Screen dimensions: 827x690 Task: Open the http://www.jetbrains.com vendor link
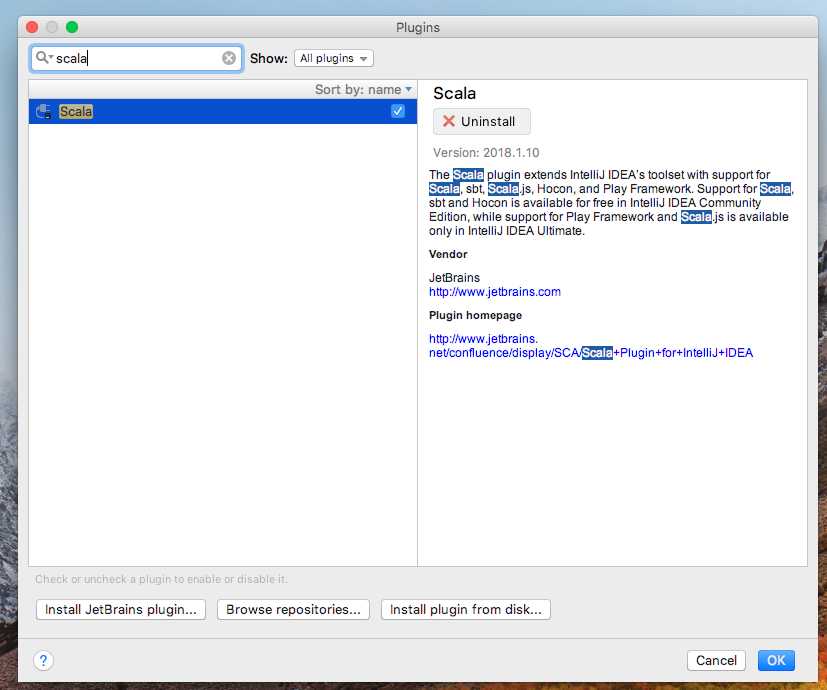[x=495, y=292]
